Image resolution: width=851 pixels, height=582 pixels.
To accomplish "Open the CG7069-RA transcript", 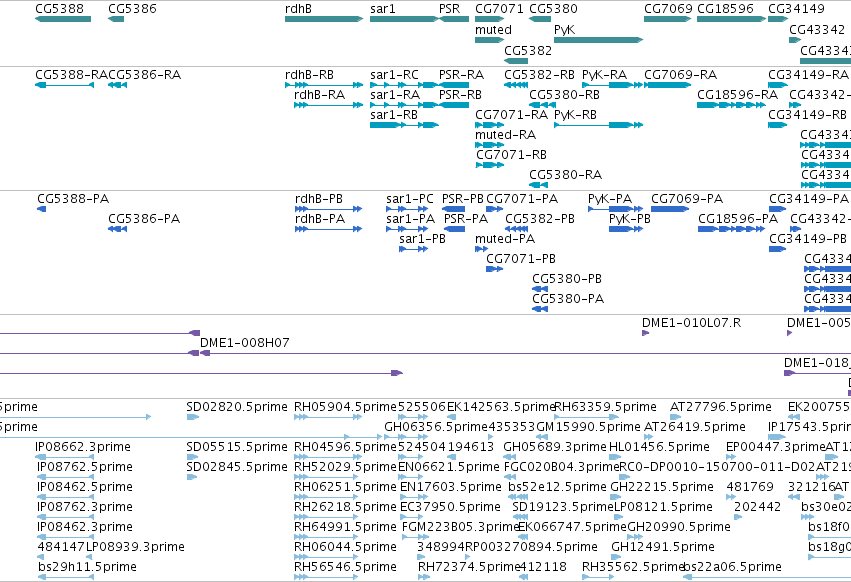I will 668,85.
